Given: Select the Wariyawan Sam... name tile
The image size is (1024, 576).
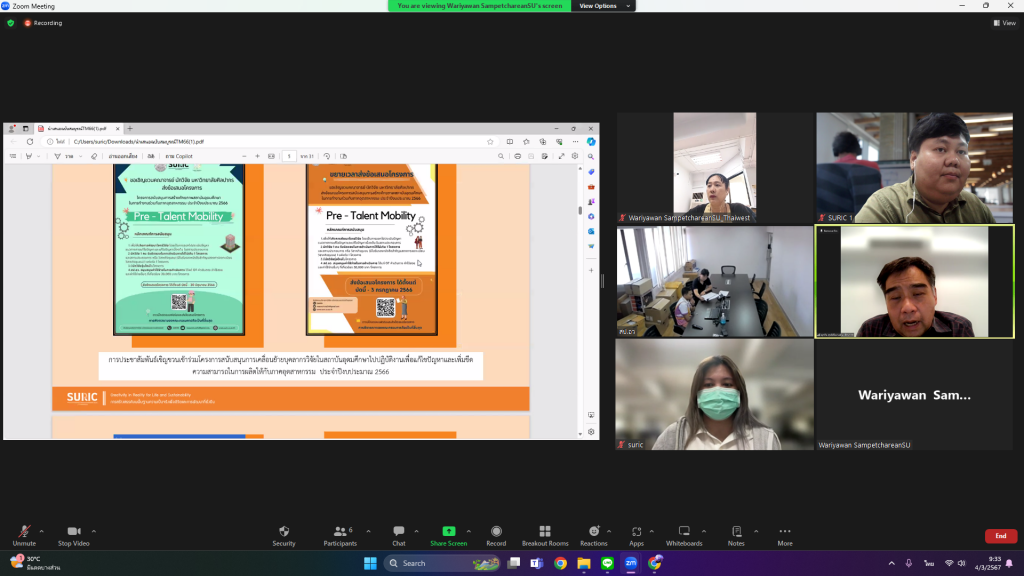Looking at the screenshot, I should (914, 394).
